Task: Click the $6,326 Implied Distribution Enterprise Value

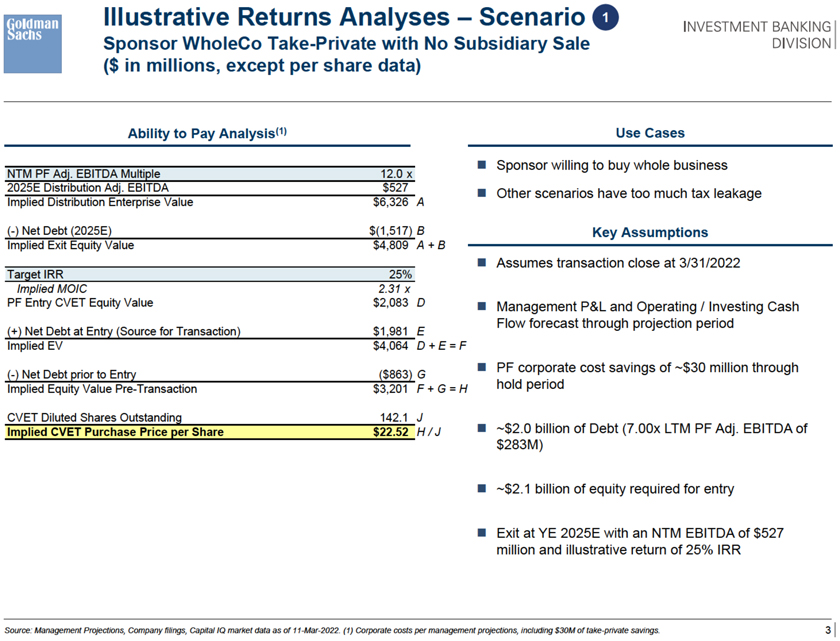Action: (391, 201)
